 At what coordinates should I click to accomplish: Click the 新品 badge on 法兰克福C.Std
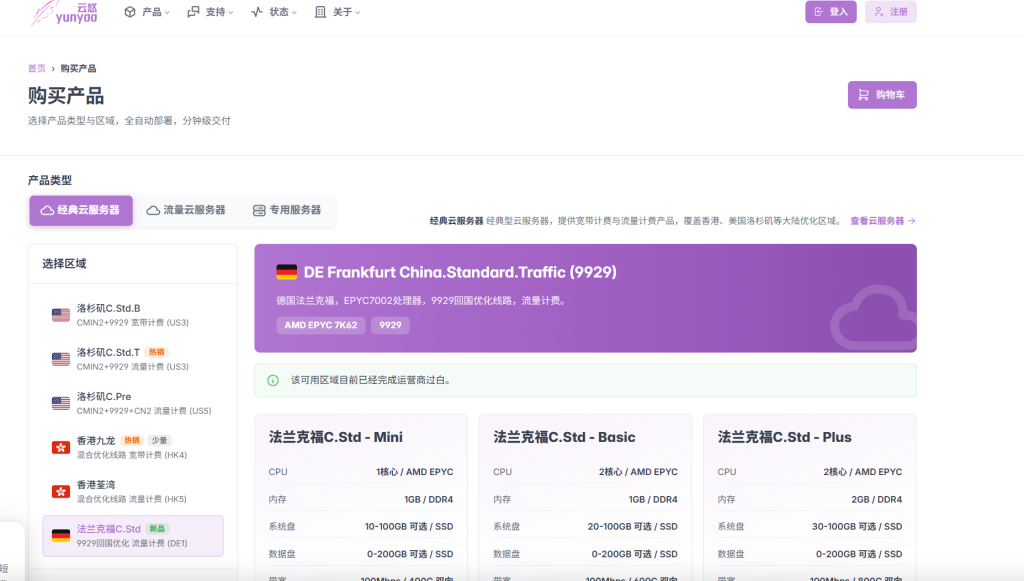pos(157,528)
